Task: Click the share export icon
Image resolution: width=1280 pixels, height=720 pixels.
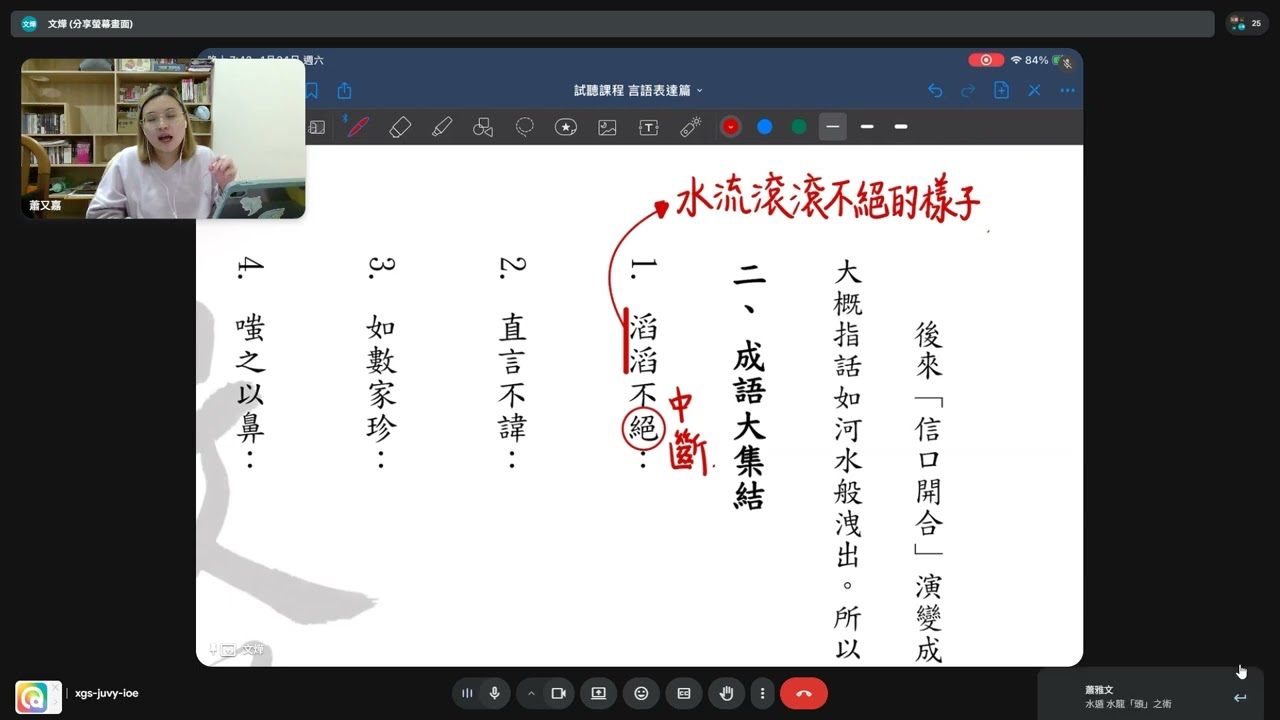Action: tap(344, 90)
